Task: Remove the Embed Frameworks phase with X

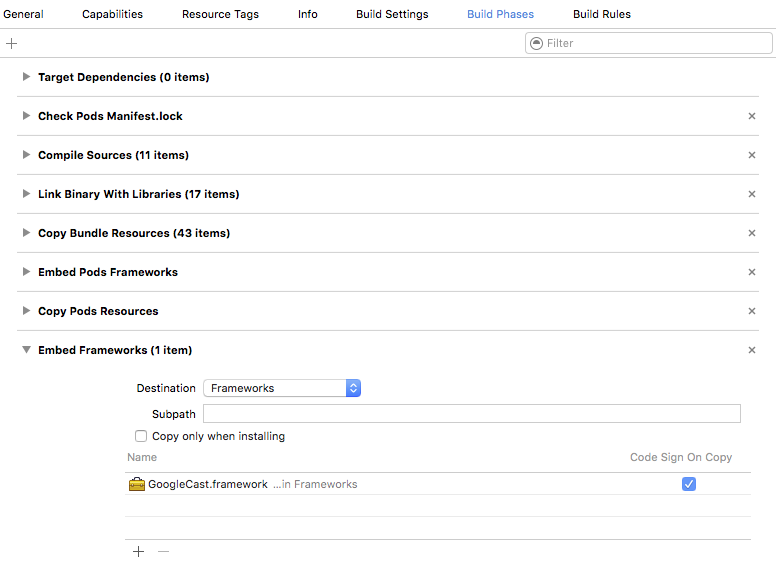Action: 752,350
